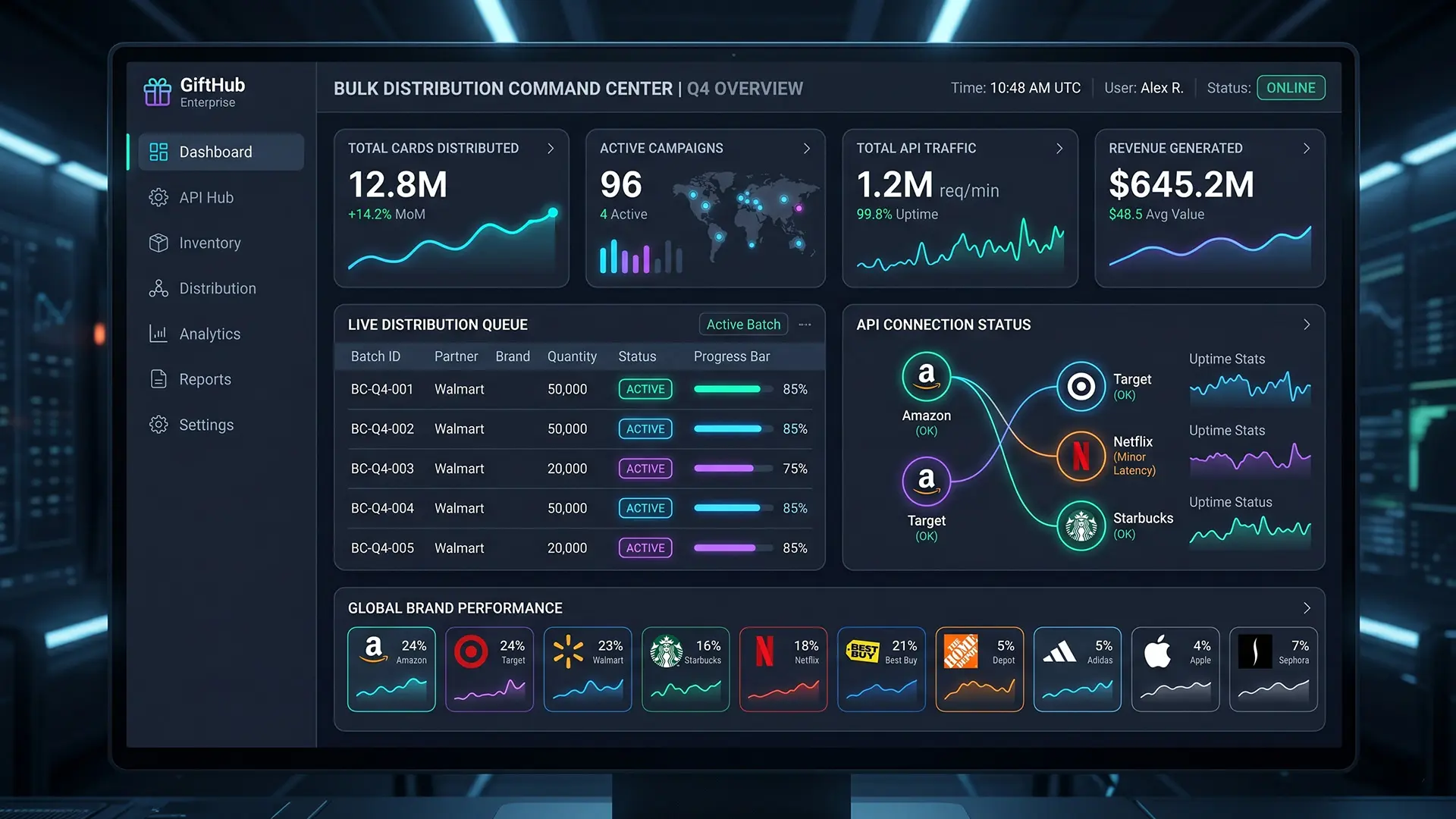Click the ACTIVE badge for BC-Q4-002
Viewport: 1456px width, 819px height.
(645, 428)
